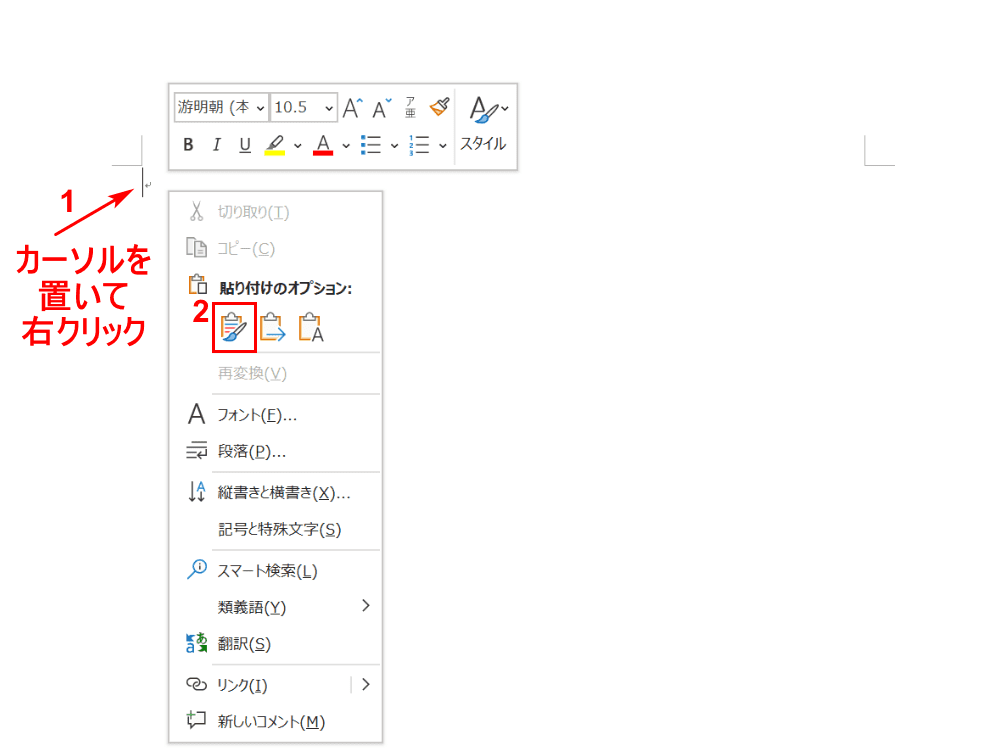This screenshot has width=1006, height=752.
Task: Shrink font size with smaller A icon
Action: pos(381,108)
